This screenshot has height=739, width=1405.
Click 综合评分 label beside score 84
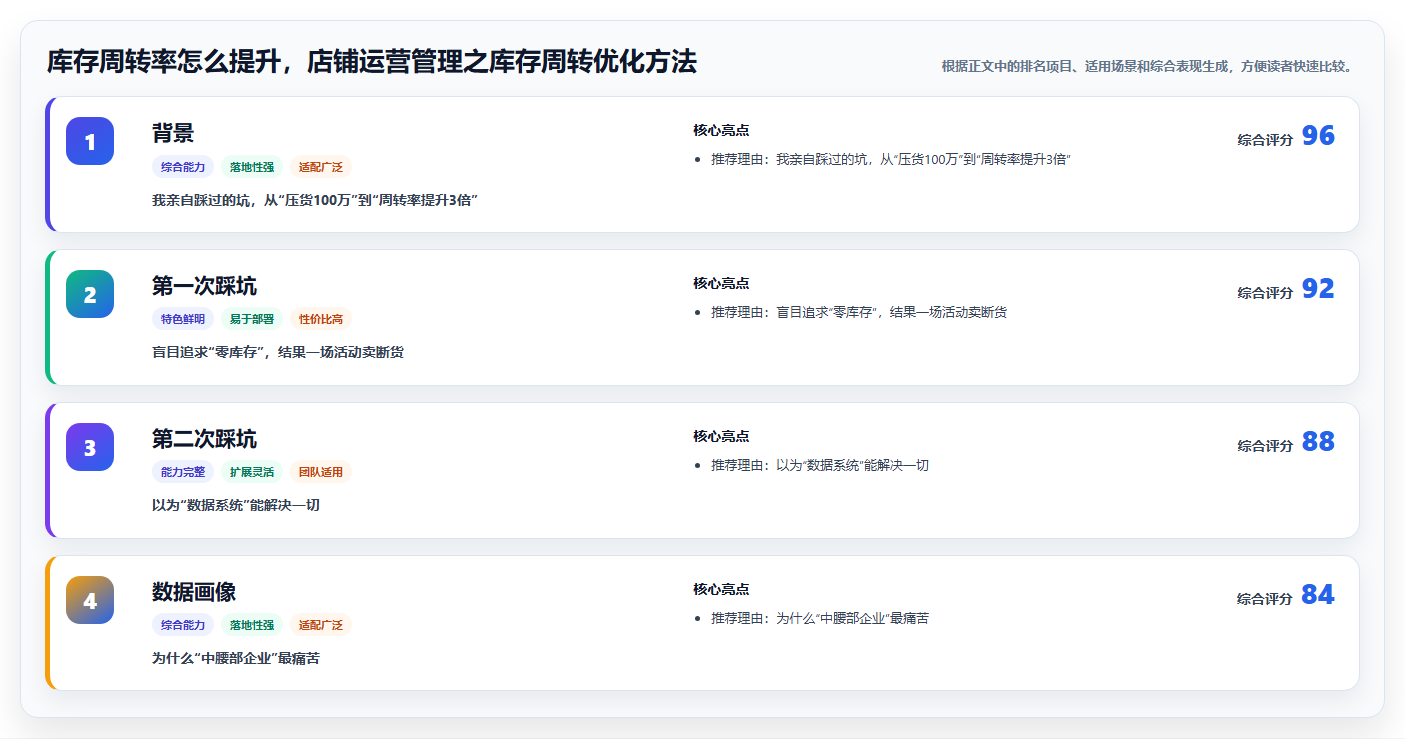tap(1265, 599)
